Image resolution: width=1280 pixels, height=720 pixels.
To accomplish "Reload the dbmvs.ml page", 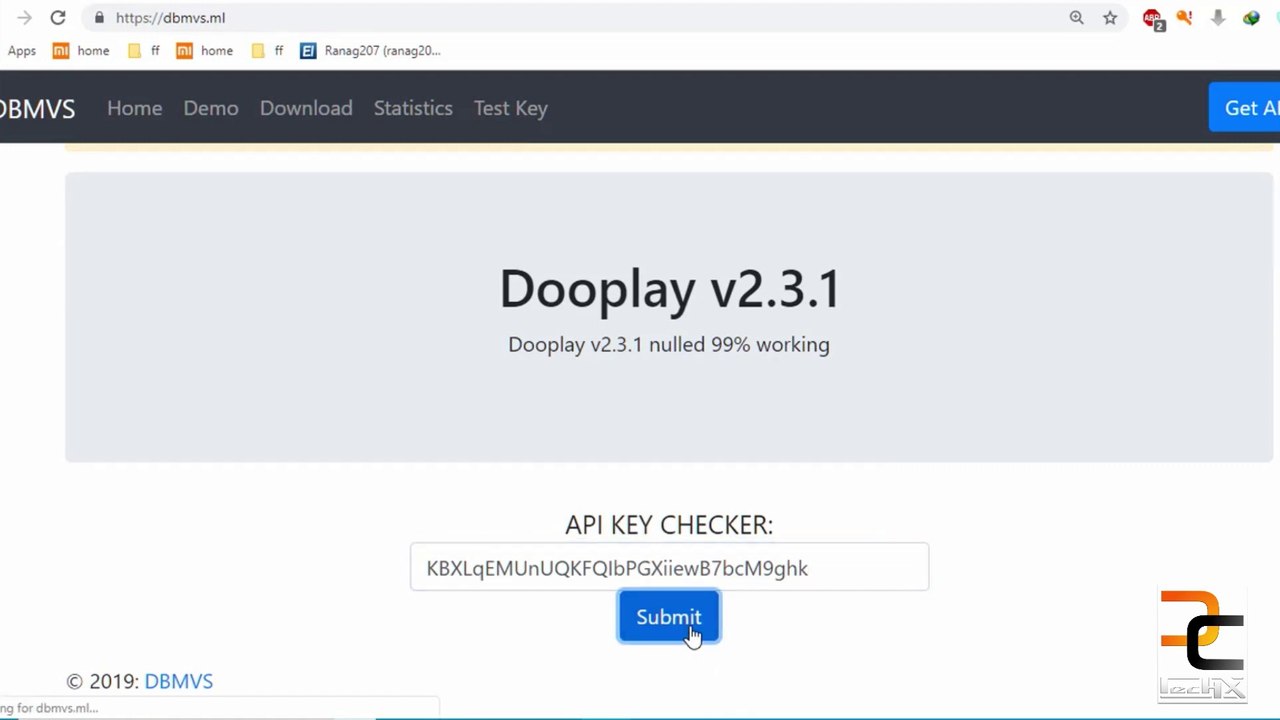I will tap(58, 18).
